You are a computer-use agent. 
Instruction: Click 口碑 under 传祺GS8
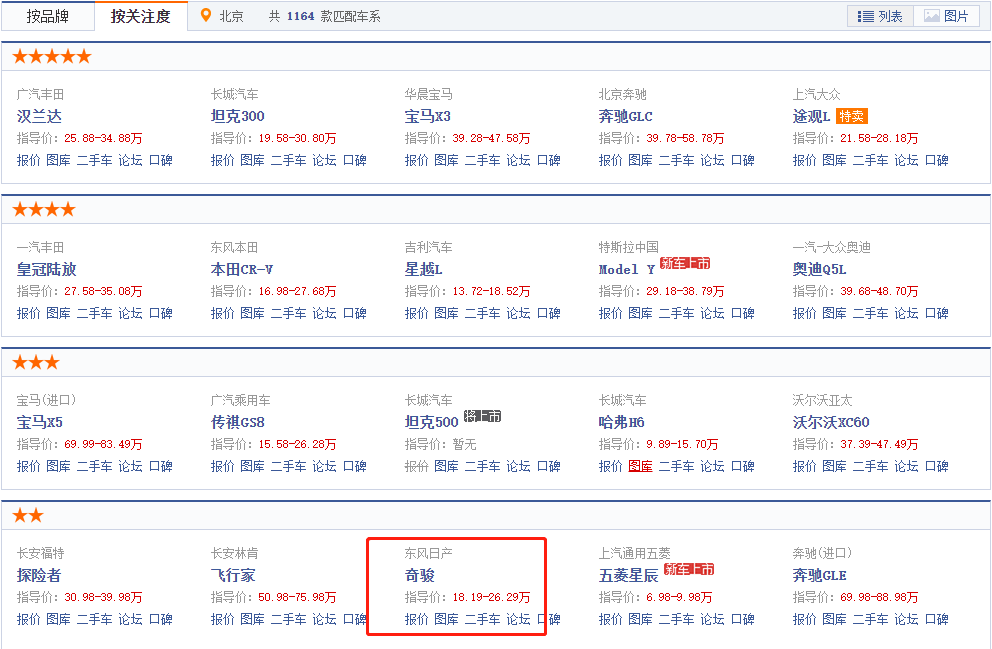coord(355,467)
